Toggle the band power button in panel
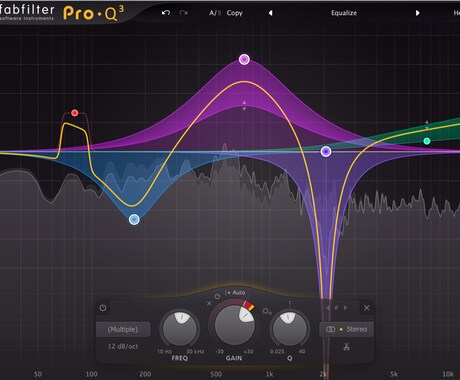 [x=103, y=308]
